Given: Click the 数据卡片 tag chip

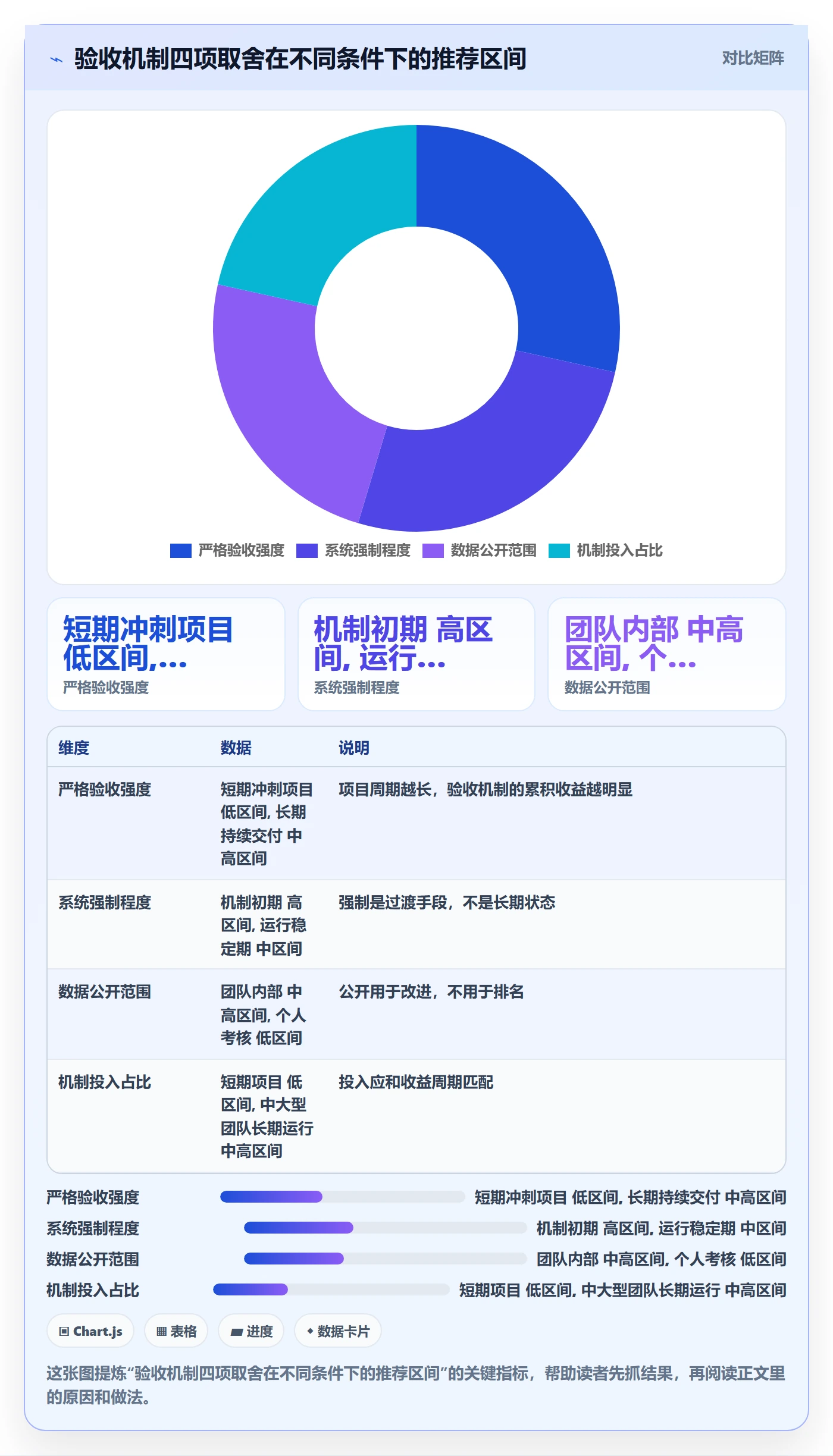Looking at the screenshot, I should point(338,1331).
